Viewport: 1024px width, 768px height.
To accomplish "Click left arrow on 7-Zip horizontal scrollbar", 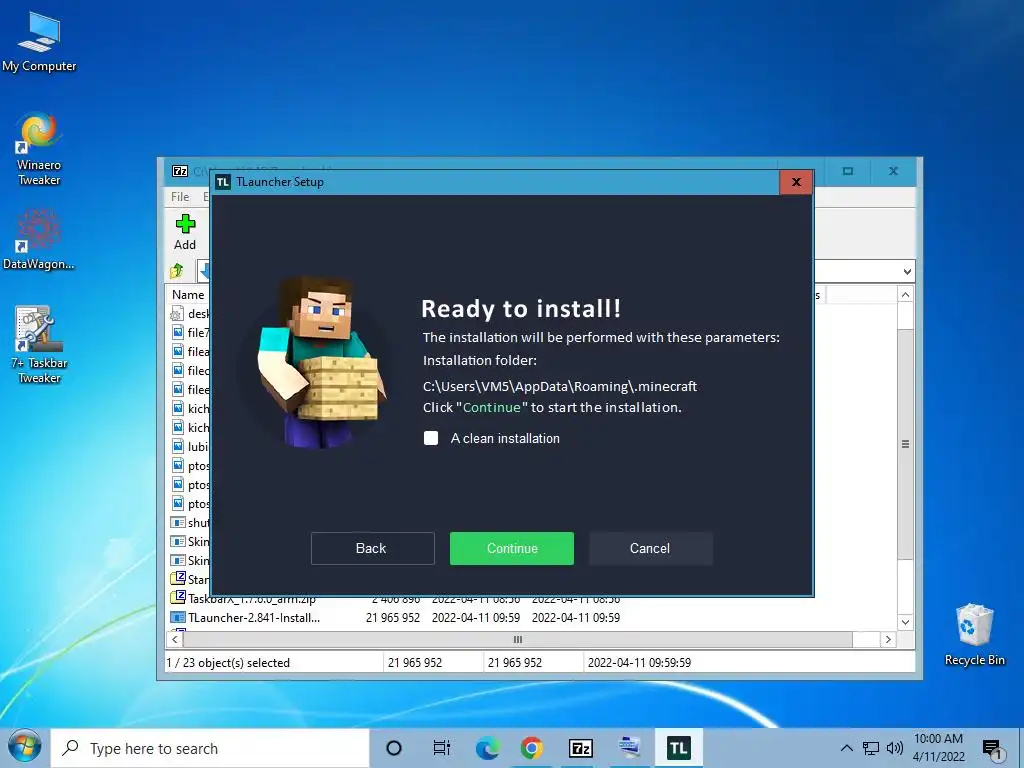I will click(174, 639).
